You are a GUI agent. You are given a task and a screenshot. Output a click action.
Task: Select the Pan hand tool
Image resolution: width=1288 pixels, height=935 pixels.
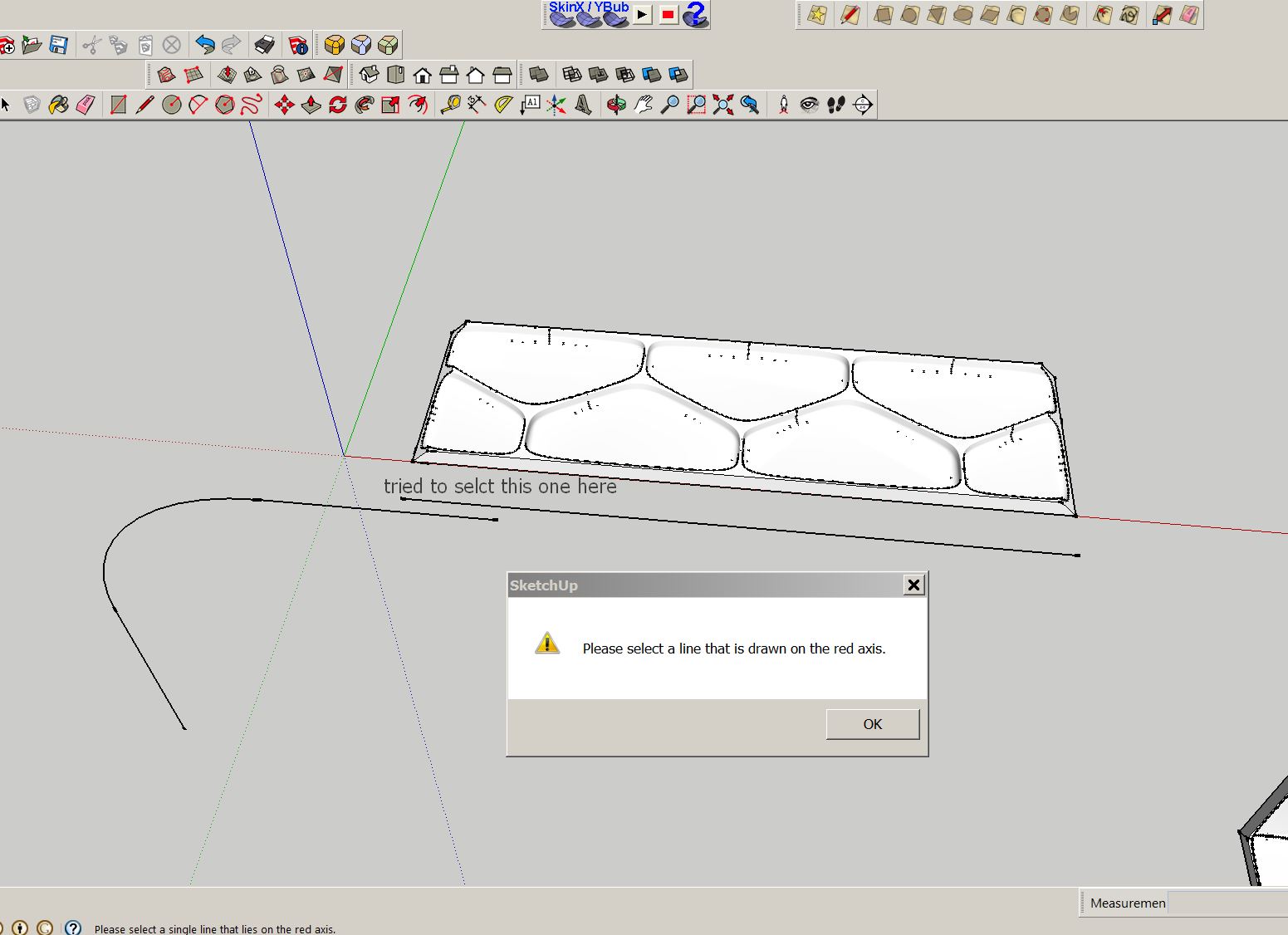643,105
